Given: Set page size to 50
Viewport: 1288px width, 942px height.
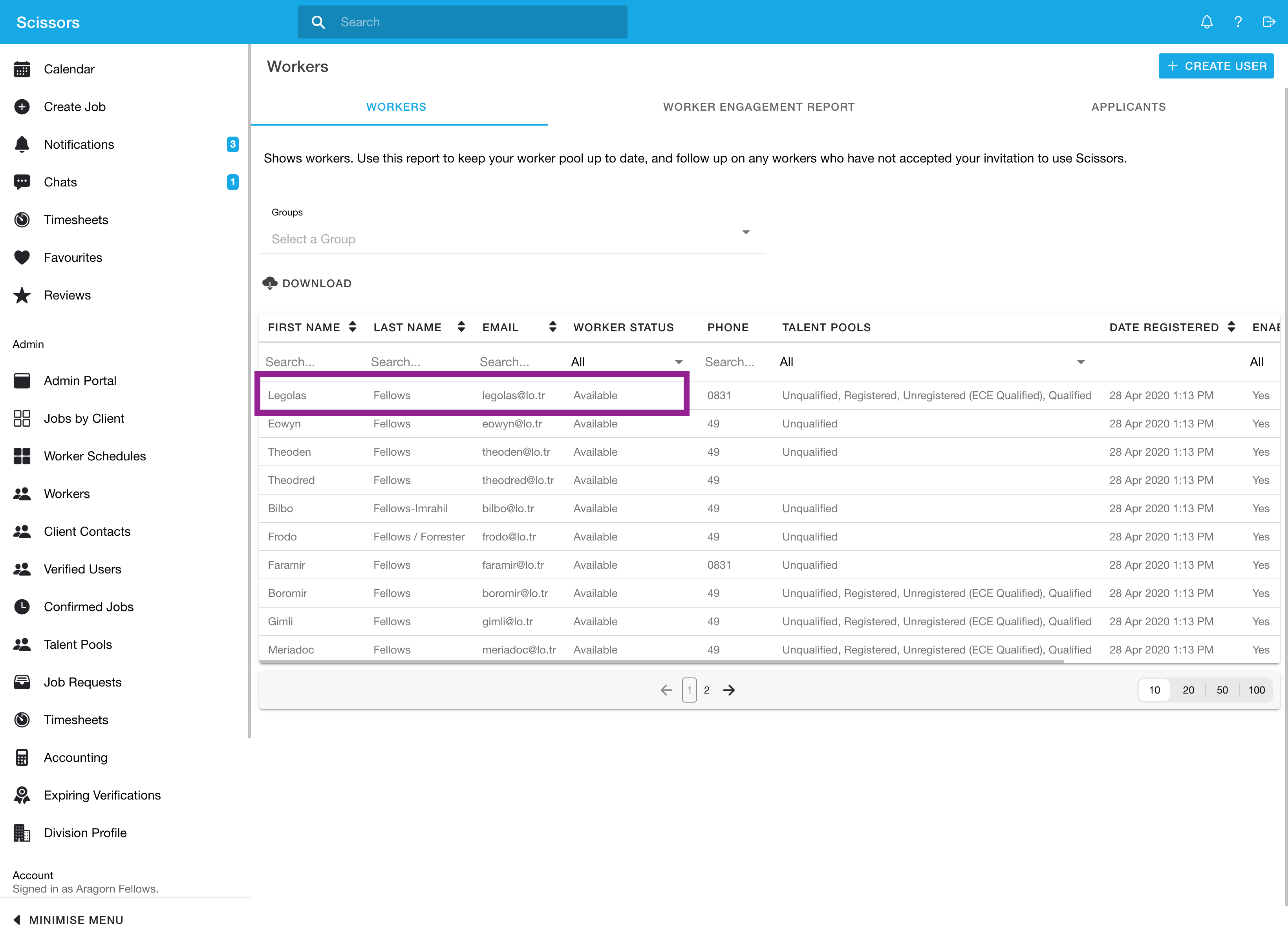Looking at the screenshot, I should coord(1222,690).
